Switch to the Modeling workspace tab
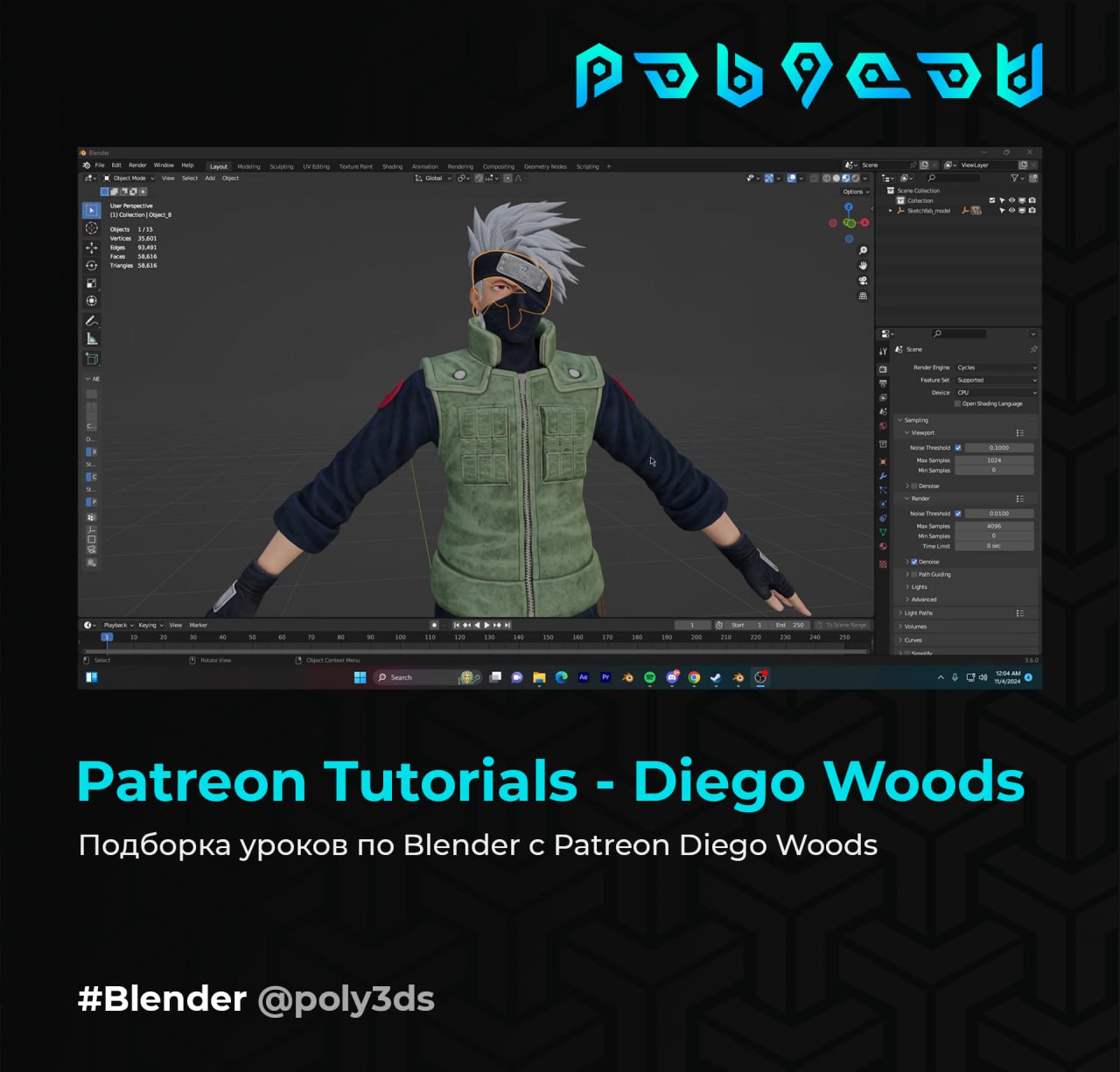Screen dimensions: 1120x1072 pos(248,166)
